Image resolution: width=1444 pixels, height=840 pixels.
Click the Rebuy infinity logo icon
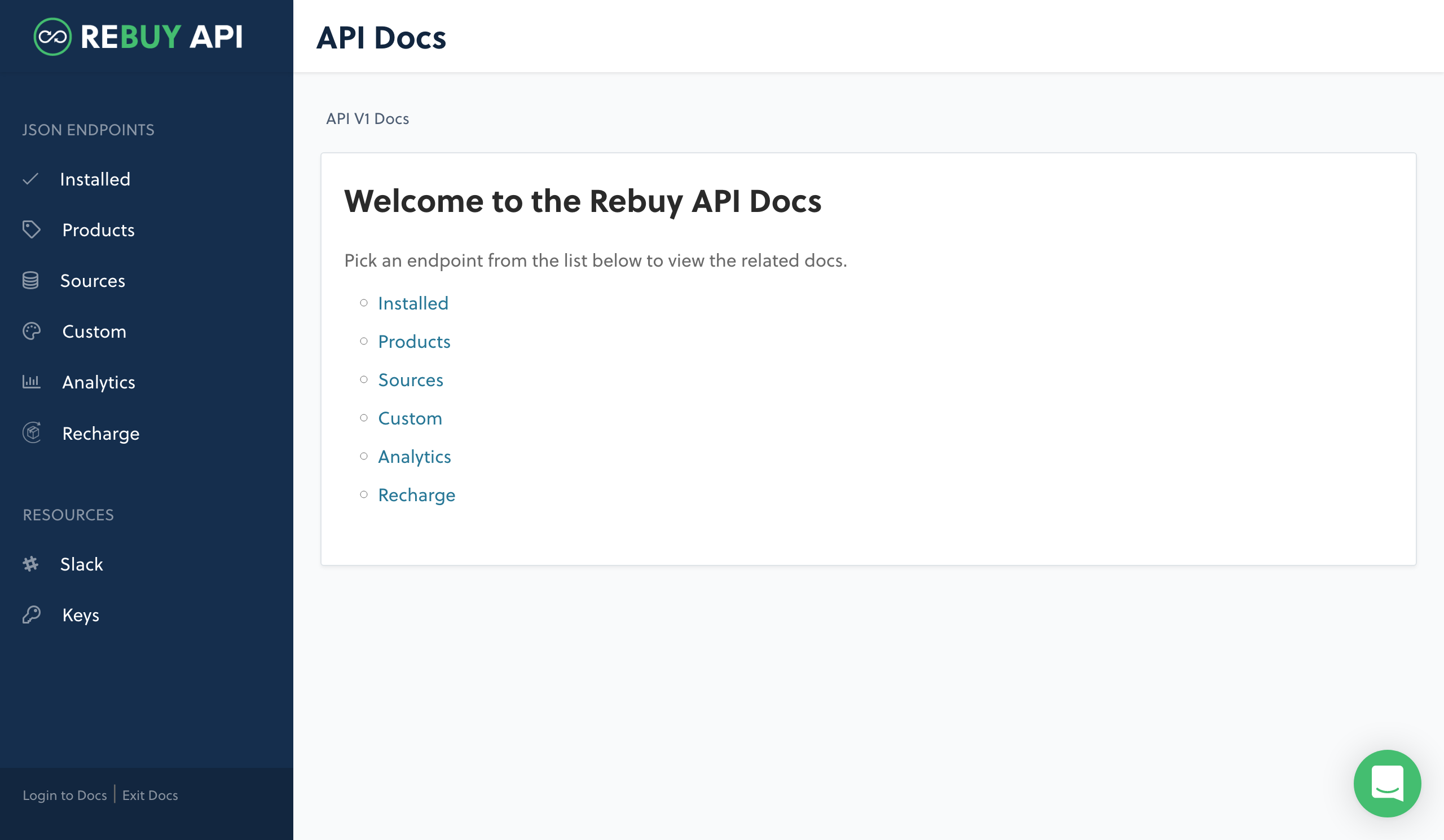coord(52,37)
